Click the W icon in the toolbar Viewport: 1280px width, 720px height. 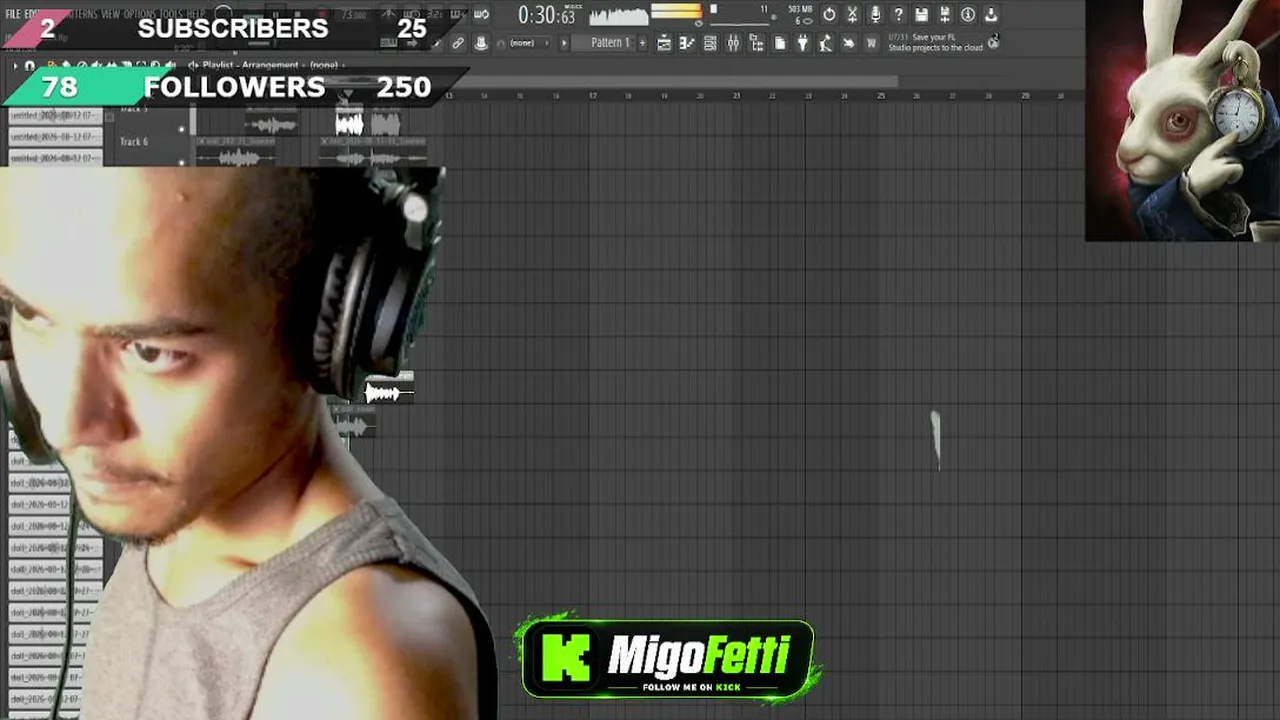pos(871,43)
